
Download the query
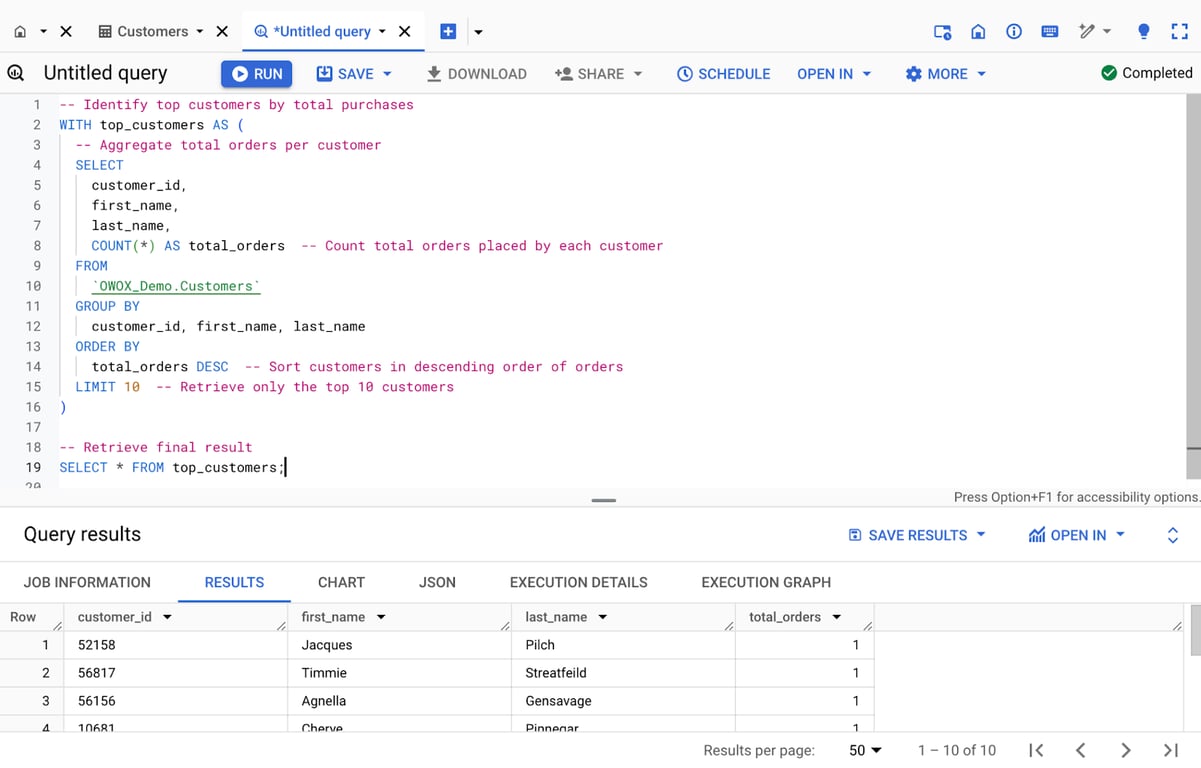(x=476, y=74)
